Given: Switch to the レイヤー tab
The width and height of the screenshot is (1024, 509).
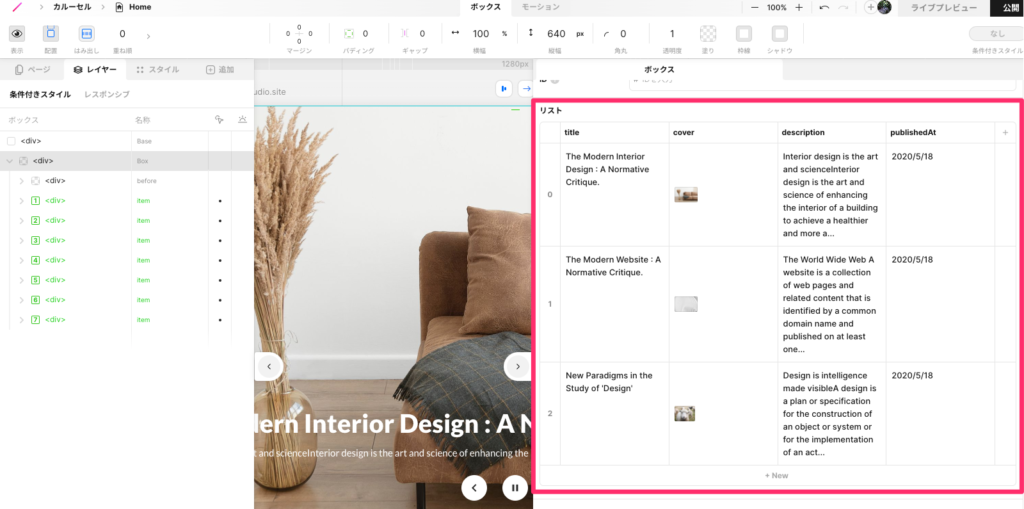Looking at the screenshot, I should [95, 69].
